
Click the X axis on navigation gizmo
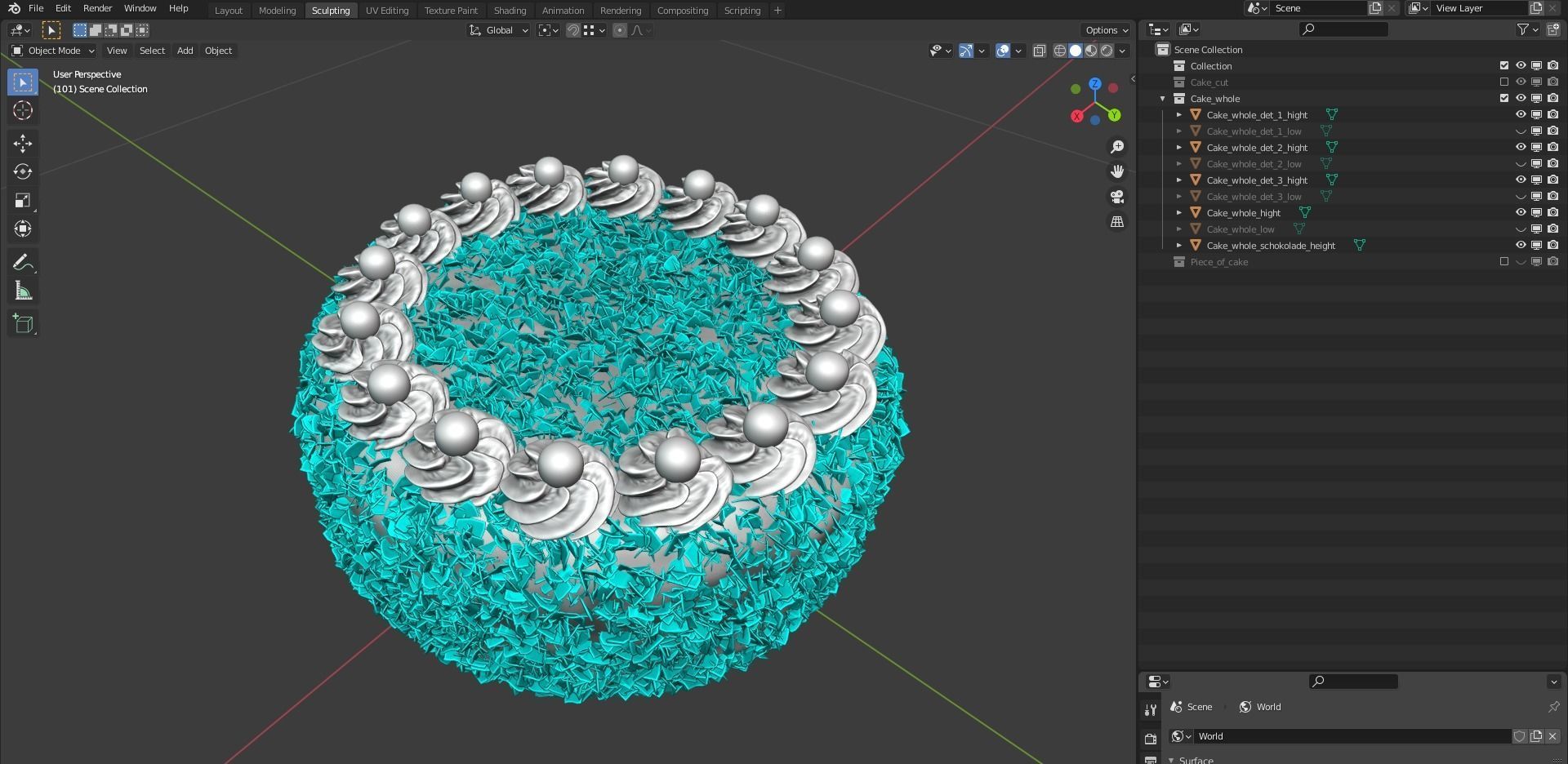1077,116
